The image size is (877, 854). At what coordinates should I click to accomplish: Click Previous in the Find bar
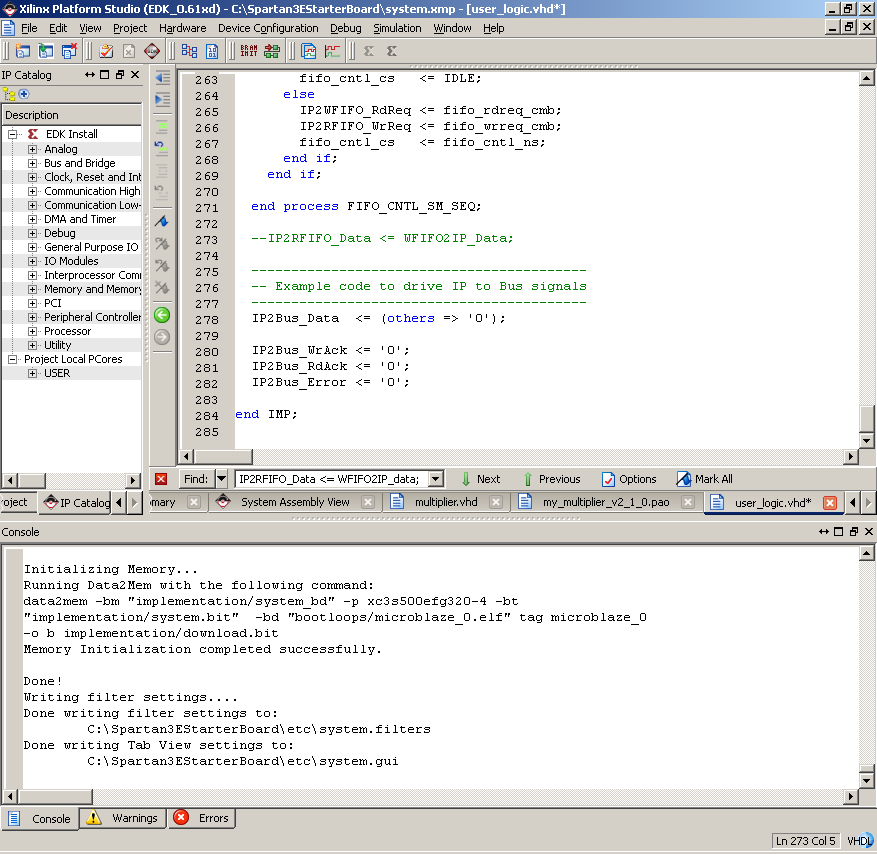[x=552, y=479]
